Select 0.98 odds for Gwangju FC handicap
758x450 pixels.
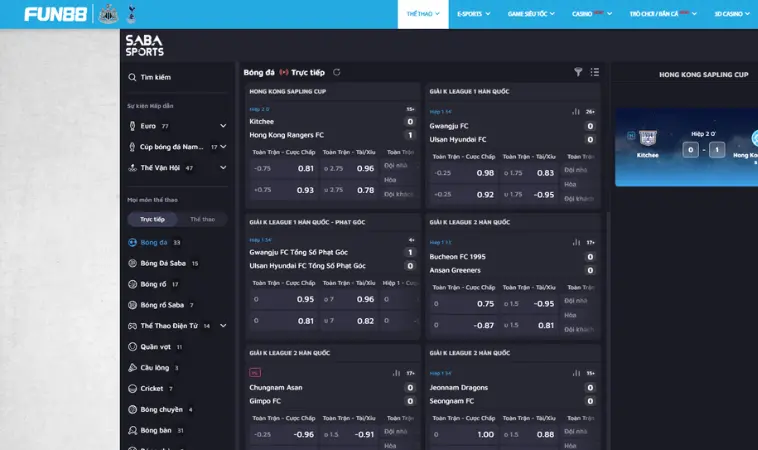485,173
